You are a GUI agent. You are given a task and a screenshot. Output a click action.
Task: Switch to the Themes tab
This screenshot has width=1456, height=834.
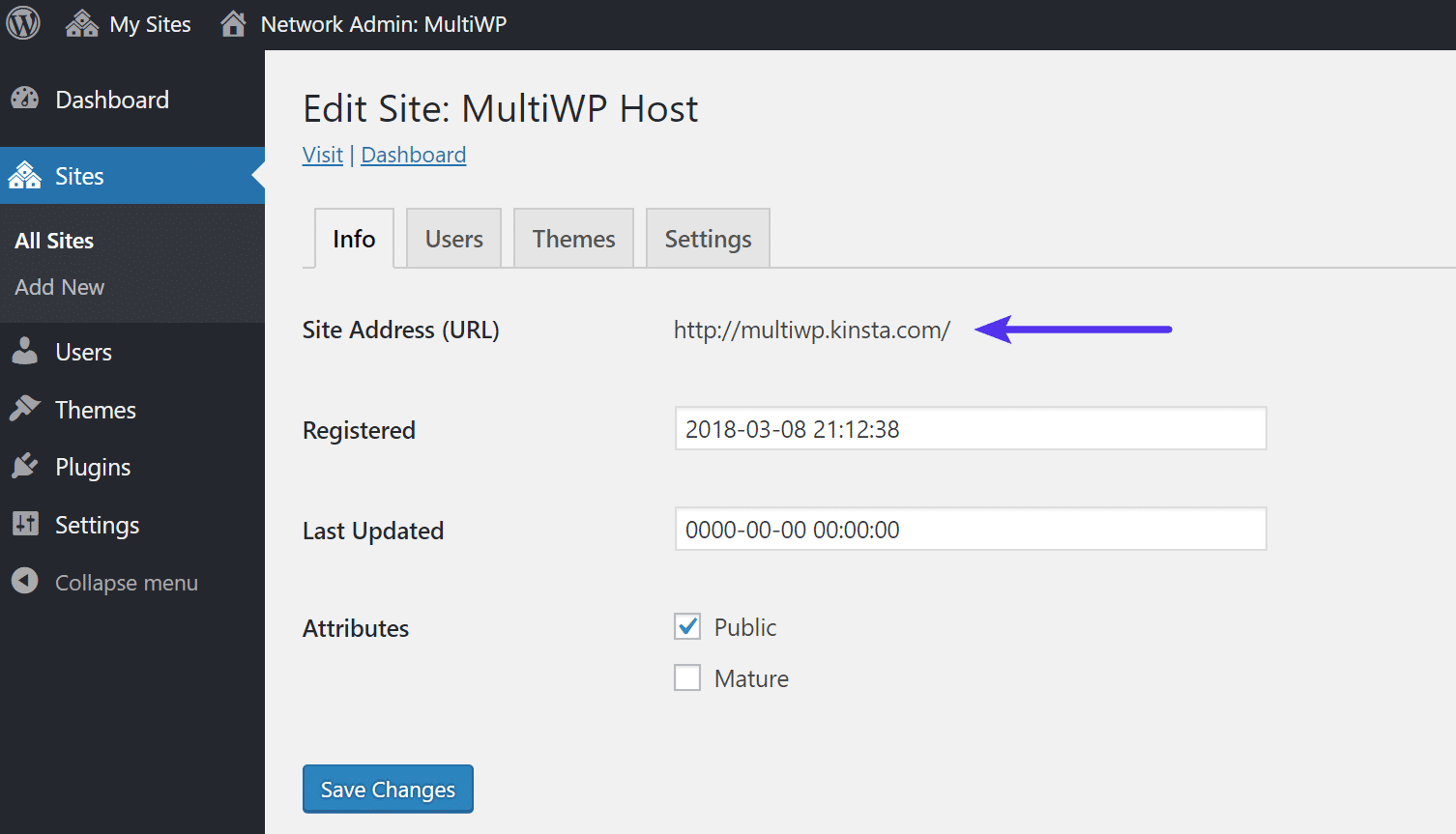pyautogui.click(x=573, y=239)
